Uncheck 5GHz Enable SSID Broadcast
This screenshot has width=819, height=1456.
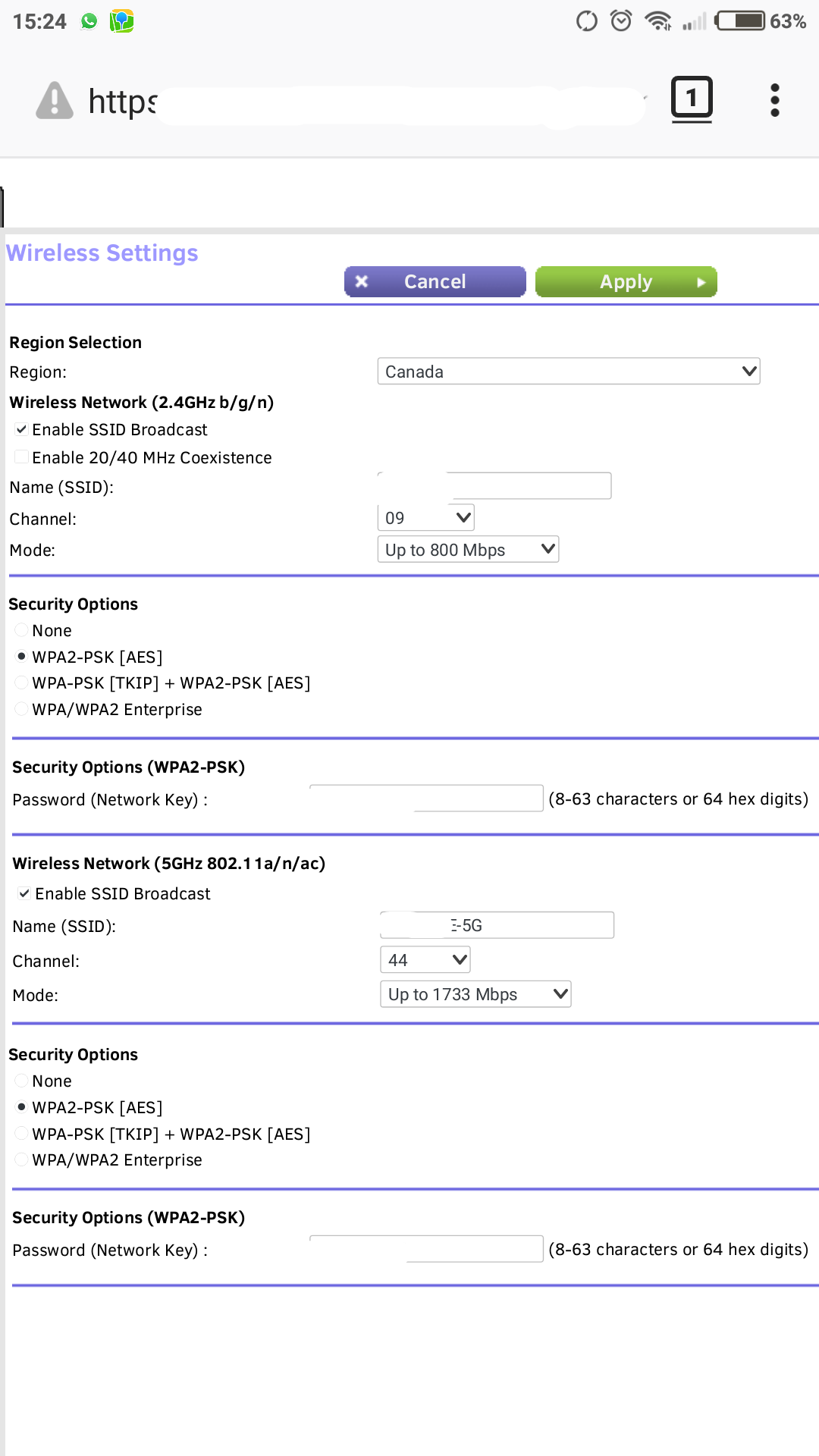coord(25,894)
